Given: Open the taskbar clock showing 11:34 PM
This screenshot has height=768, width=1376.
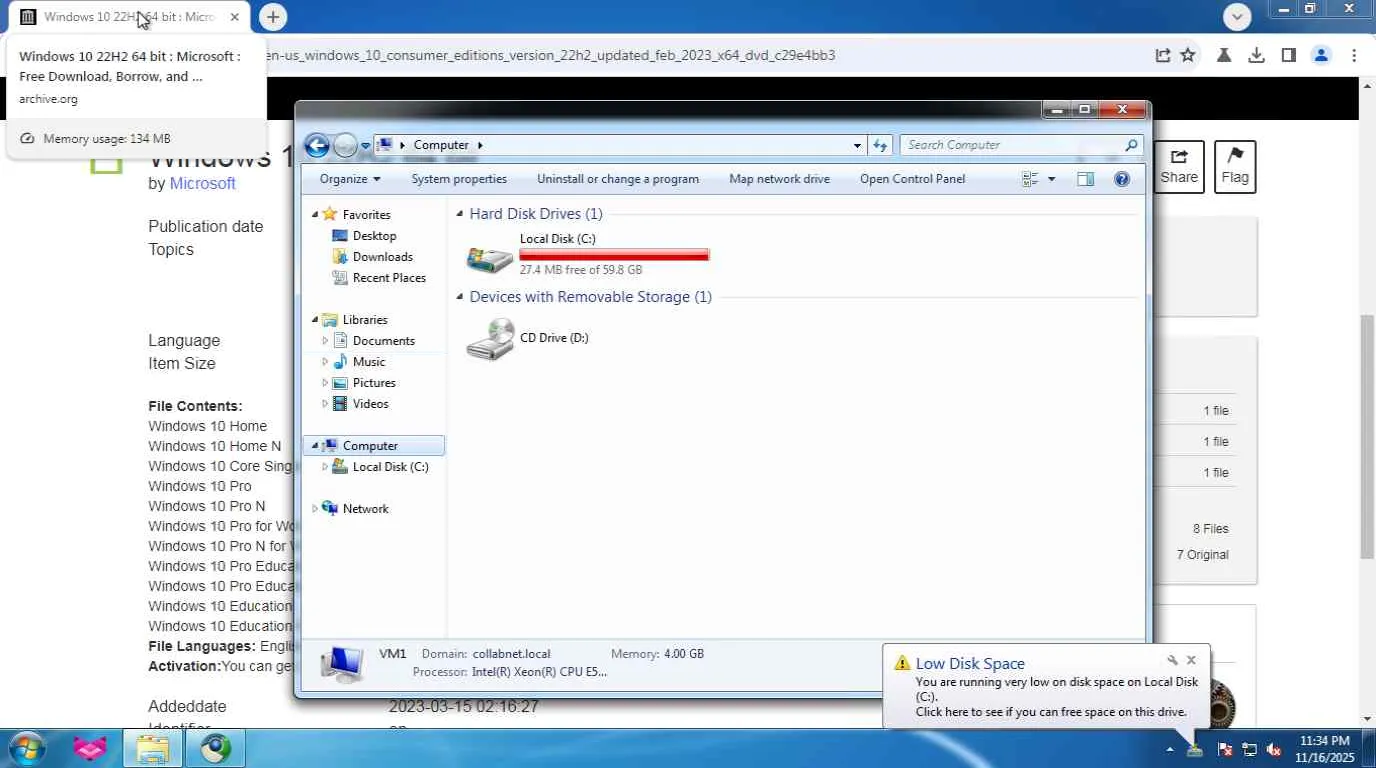Looking at the screenshot, I should (x=1325, y=749).
